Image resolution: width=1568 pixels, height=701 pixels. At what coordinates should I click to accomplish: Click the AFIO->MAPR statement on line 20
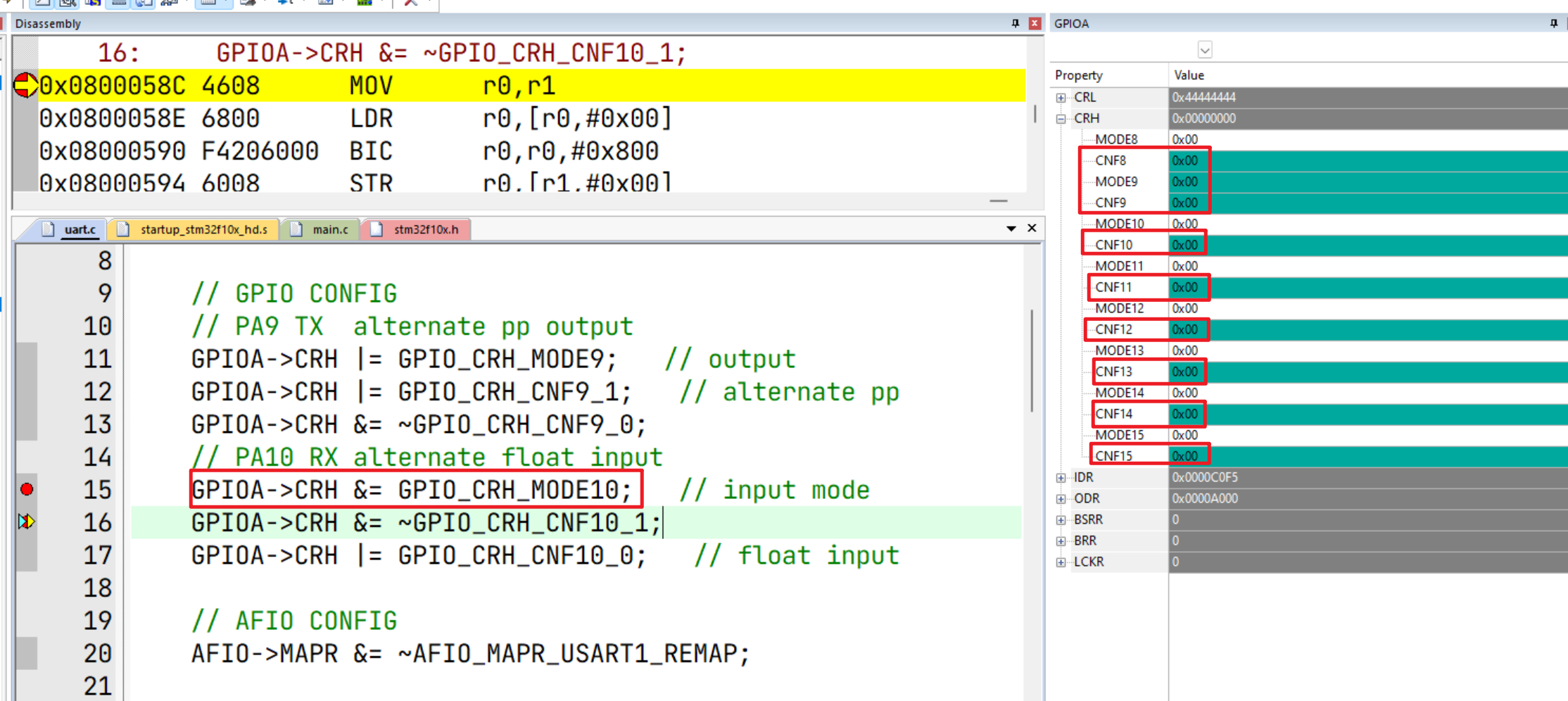coord(470,653)
